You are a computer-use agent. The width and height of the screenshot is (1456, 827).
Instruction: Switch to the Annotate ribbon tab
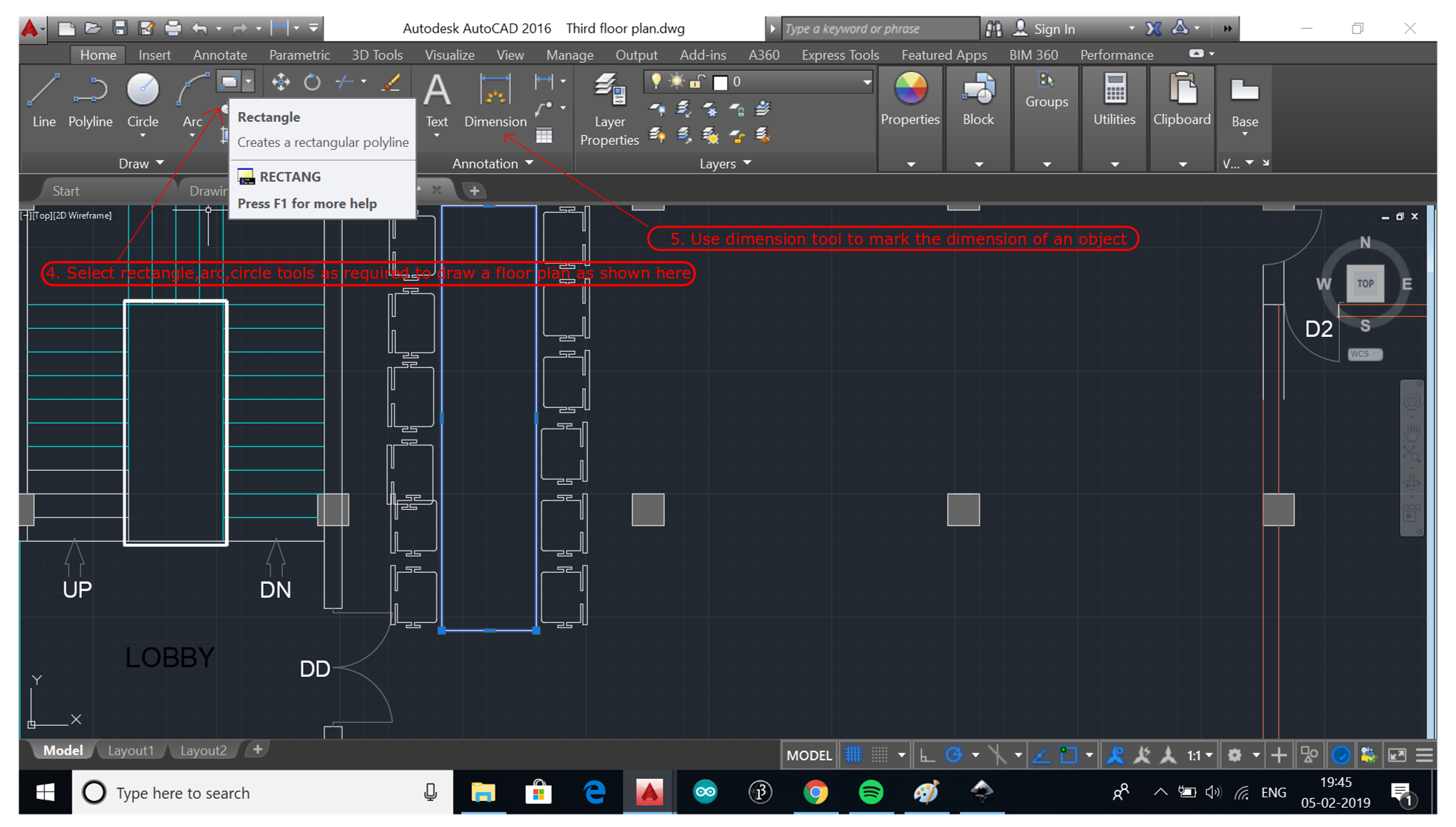[x=219, y=55]
